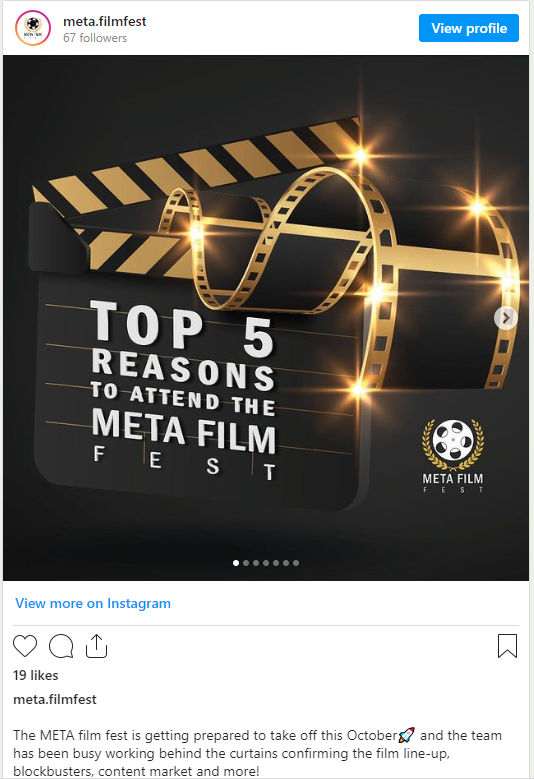Click the 19 likes count
The width and height of the screenshot is (534, 780).
(36, 675)
